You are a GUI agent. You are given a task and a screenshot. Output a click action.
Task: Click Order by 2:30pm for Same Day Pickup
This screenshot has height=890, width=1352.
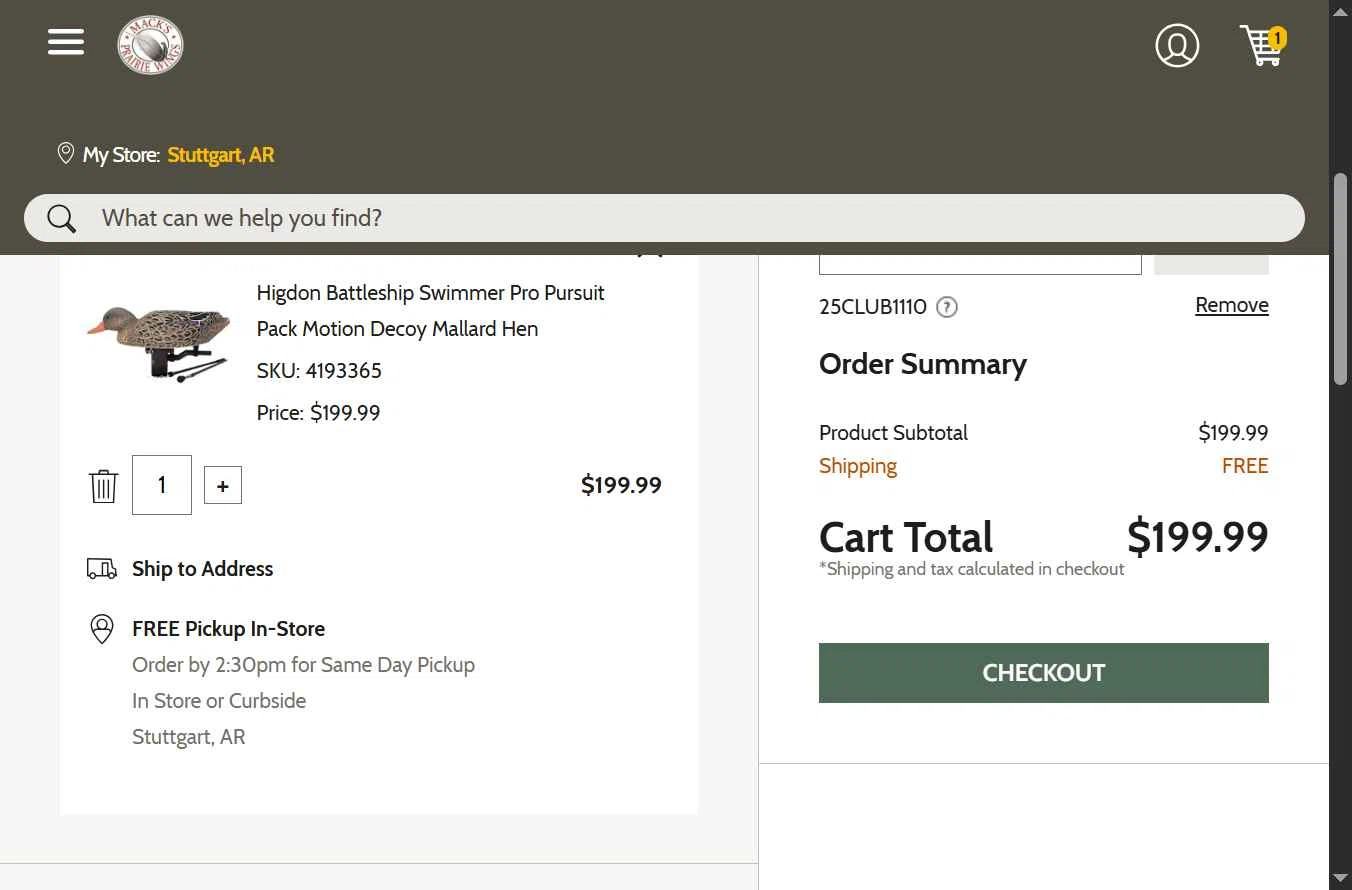tap(303, 665)
